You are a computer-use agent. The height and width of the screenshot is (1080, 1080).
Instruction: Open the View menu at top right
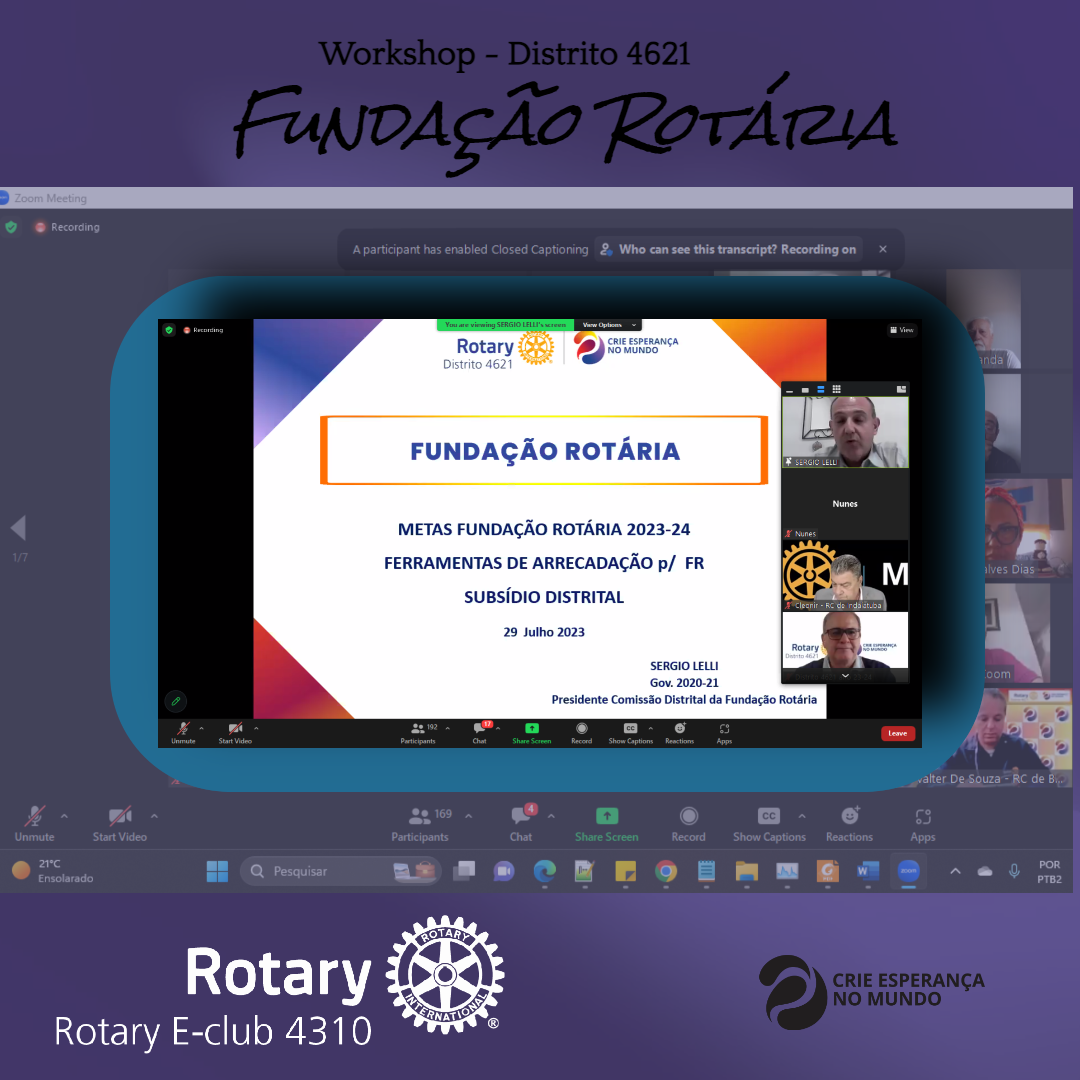tap(901, 330)
